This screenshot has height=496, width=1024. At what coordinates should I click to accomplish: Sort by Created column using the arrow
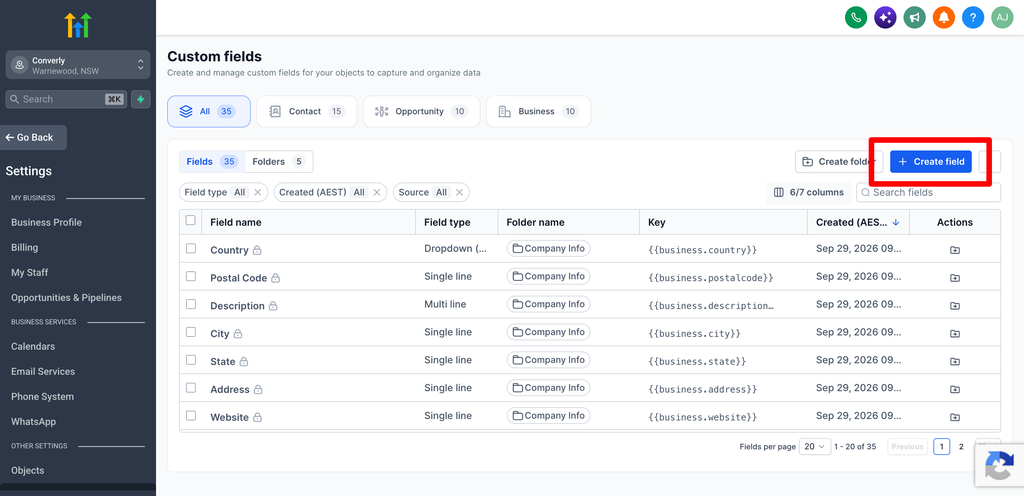point(895,222)
